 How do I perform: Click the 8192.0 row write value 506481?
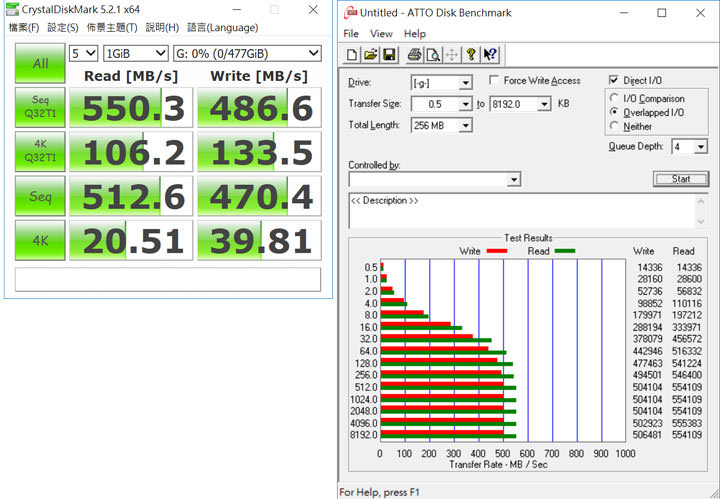point(647,435)
